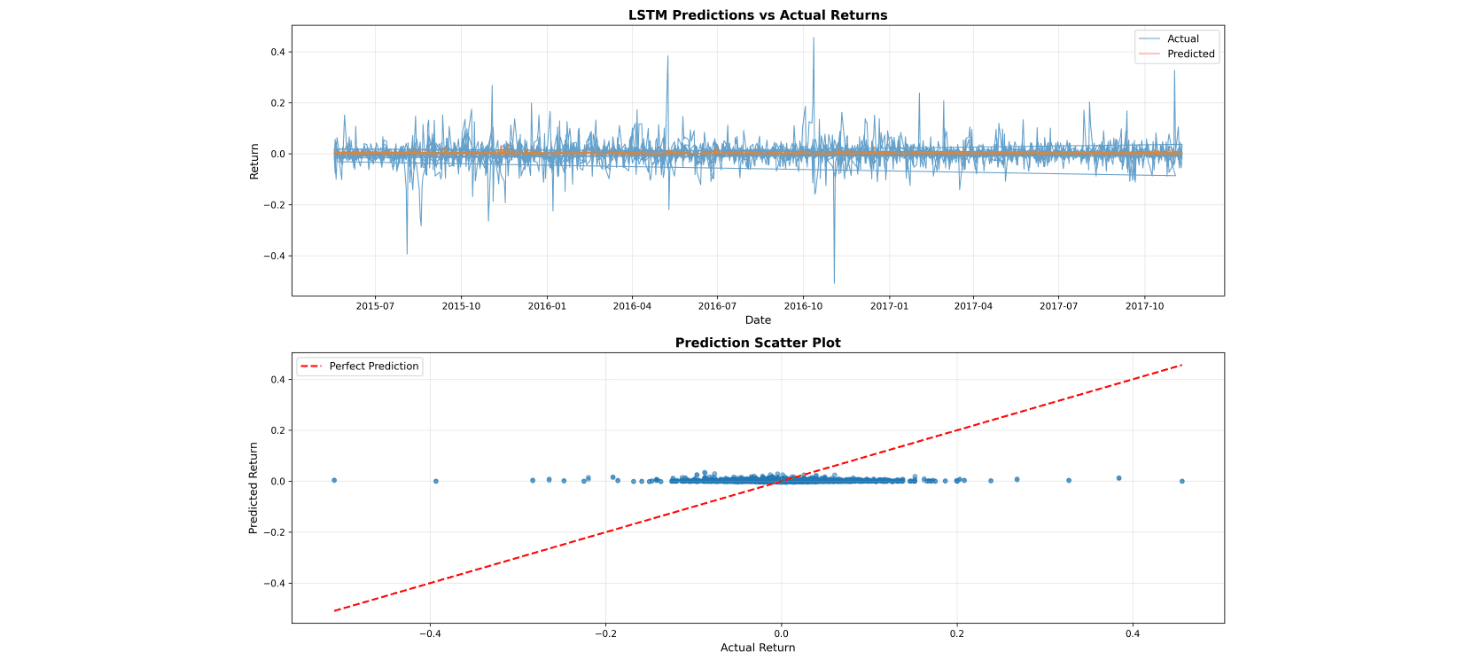Viewport: 1470px width, 661px height.
Task: Select the 2017-10 date tick label
Action: pos(1144,306)
